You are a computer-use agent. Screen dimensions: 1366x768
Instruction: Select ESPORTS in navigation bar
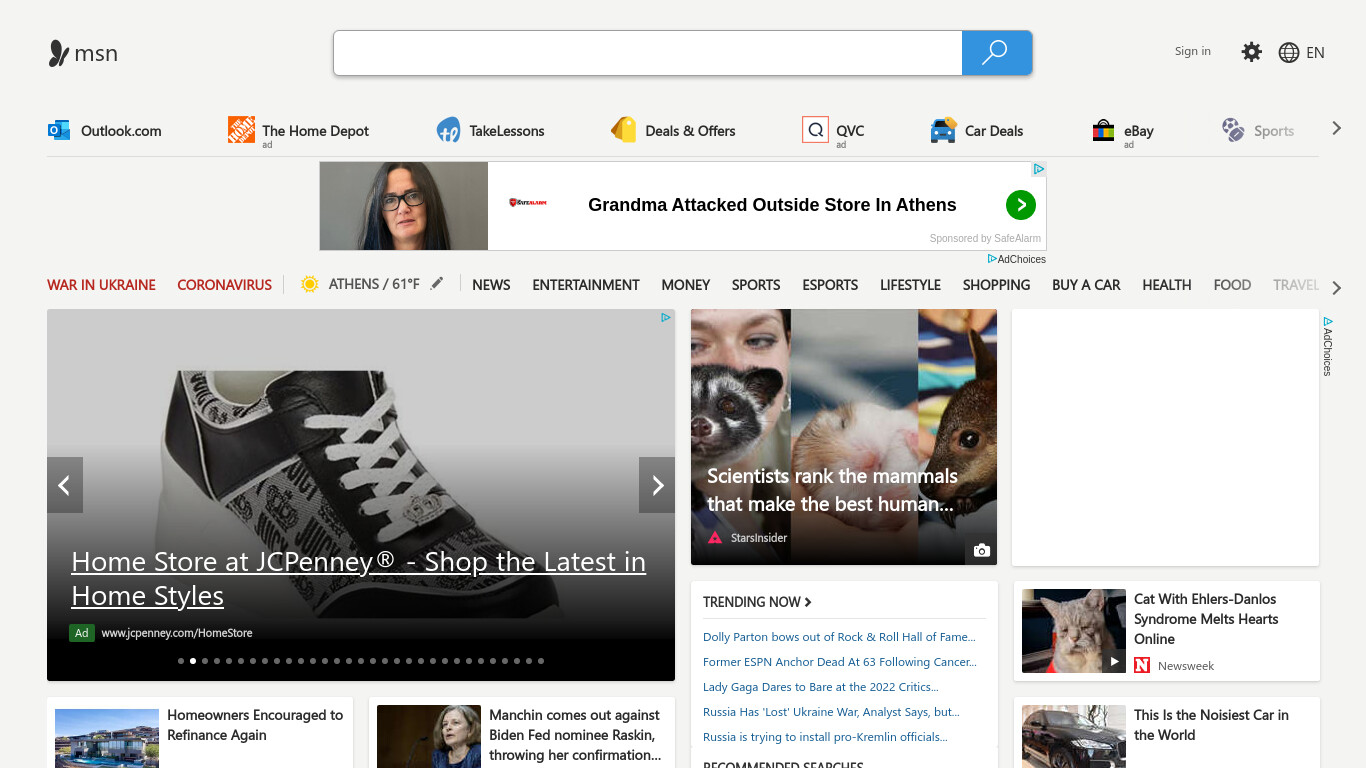click(x=830, y=285)
